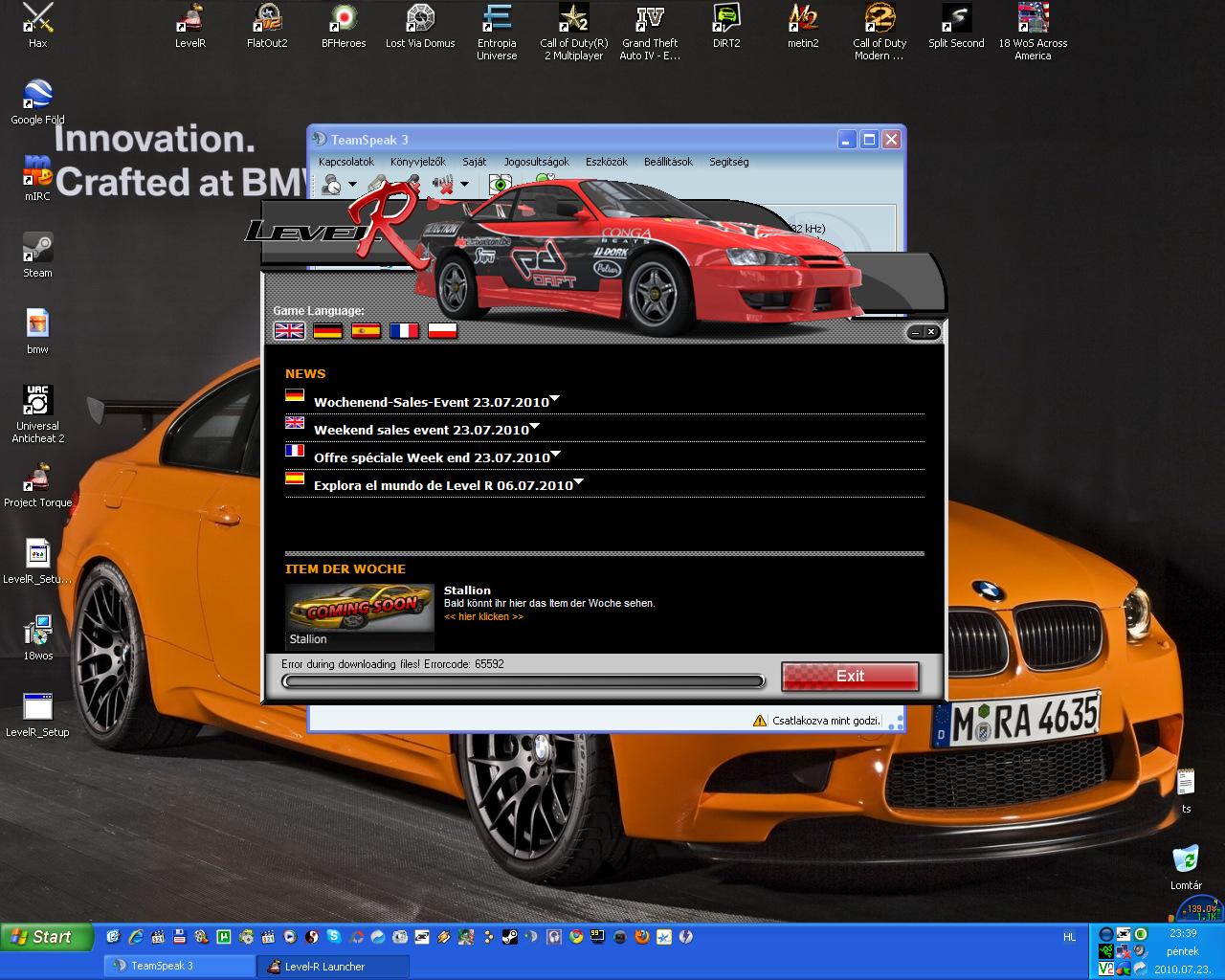Screen dimensions: 1225x980
Task: Launch Skype from quick launch bar
Action: click(x=334, y=937)
